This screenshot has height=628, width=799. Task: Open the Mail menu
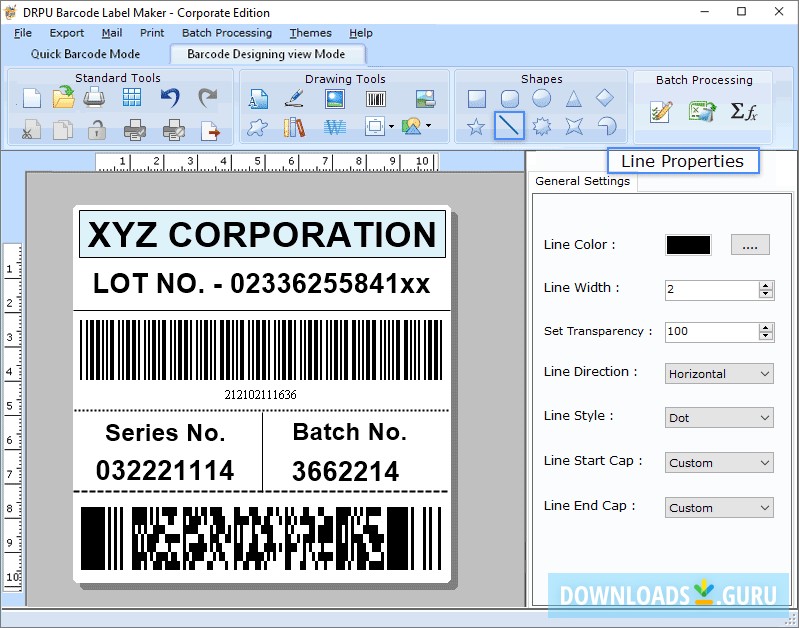click(112, 33)
